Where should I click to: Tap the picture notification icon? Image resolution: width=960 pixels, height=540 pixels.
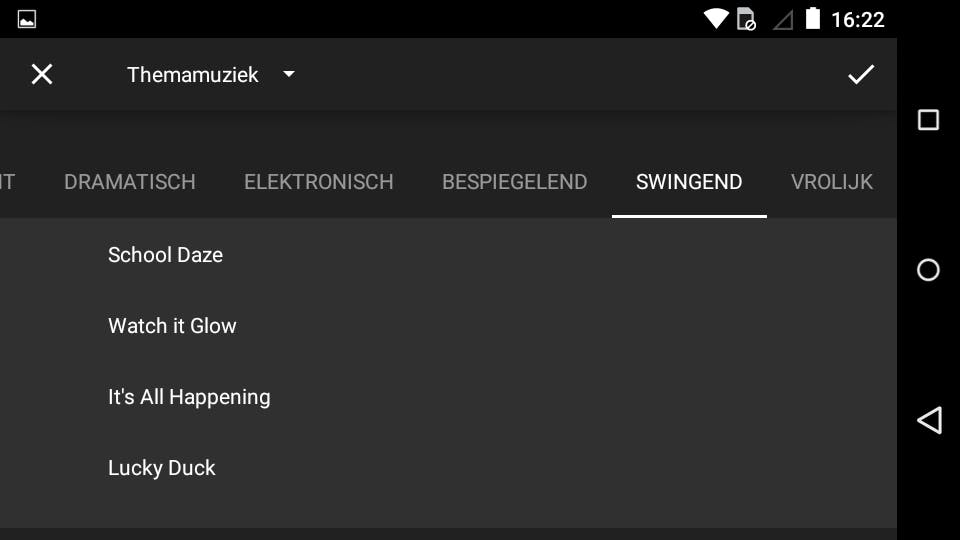pyautogui.click(x=27, y=19)
